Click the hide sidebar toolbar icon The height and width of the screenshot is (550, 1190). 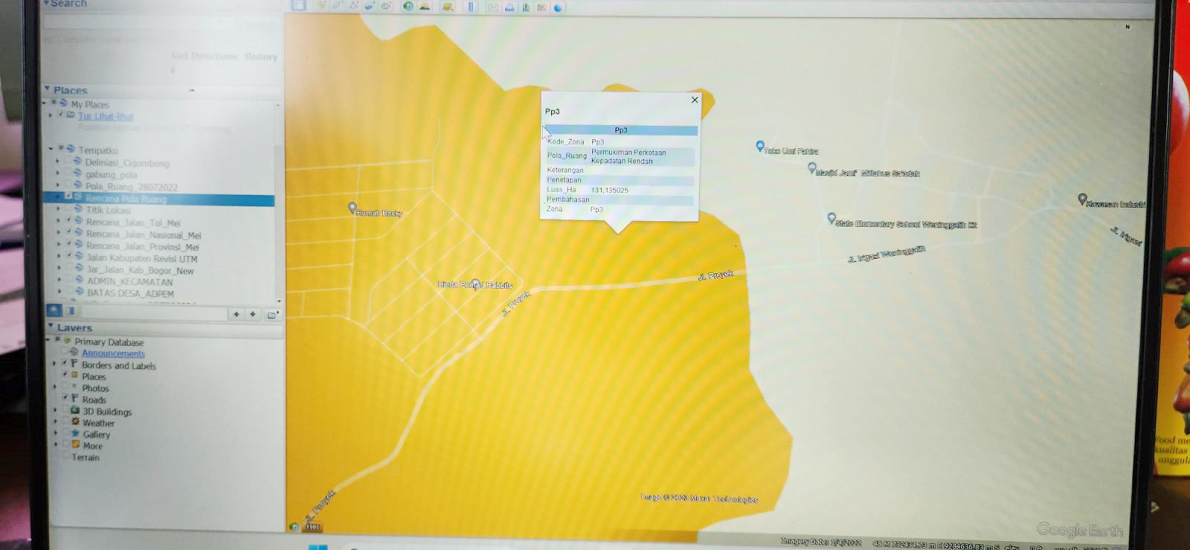click(x=299, y=5)
